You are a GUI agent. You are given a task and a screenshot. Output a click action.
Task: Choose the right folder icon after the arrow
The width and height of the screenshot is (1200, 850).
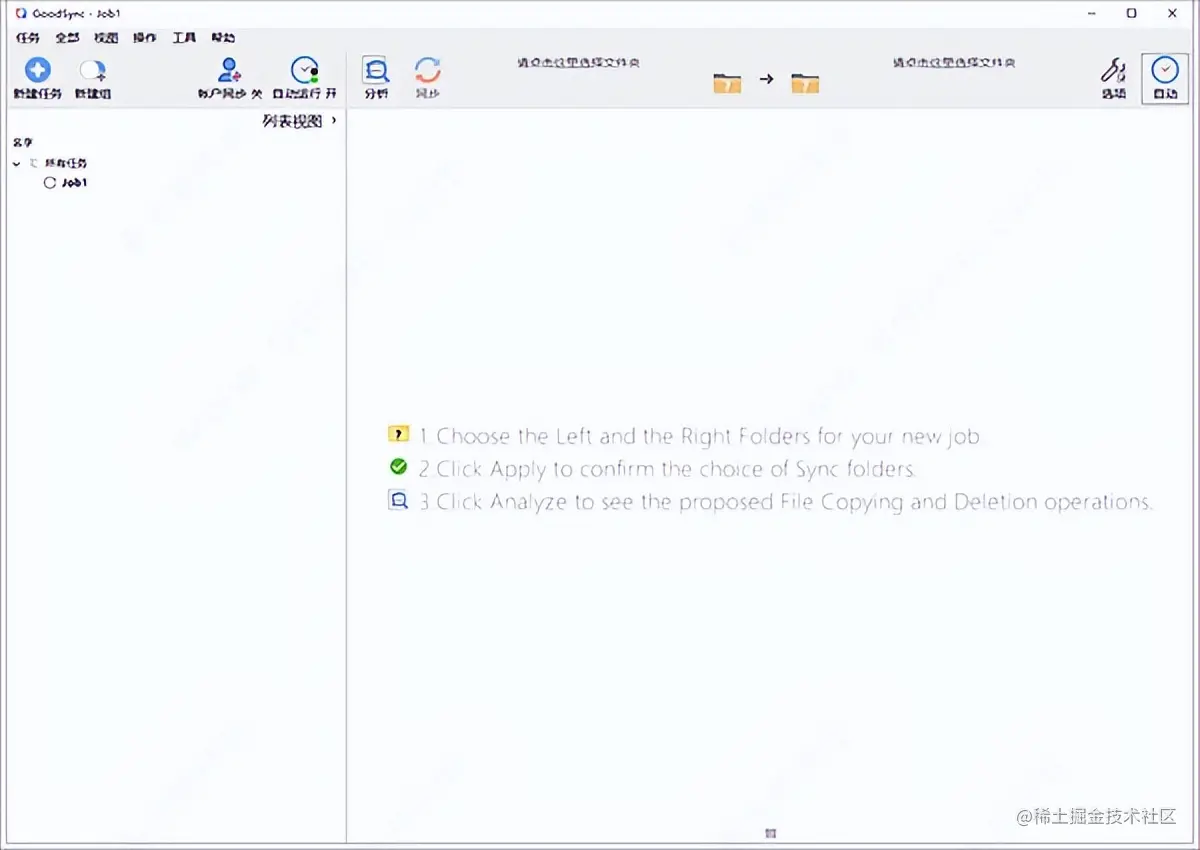(805, 83)
